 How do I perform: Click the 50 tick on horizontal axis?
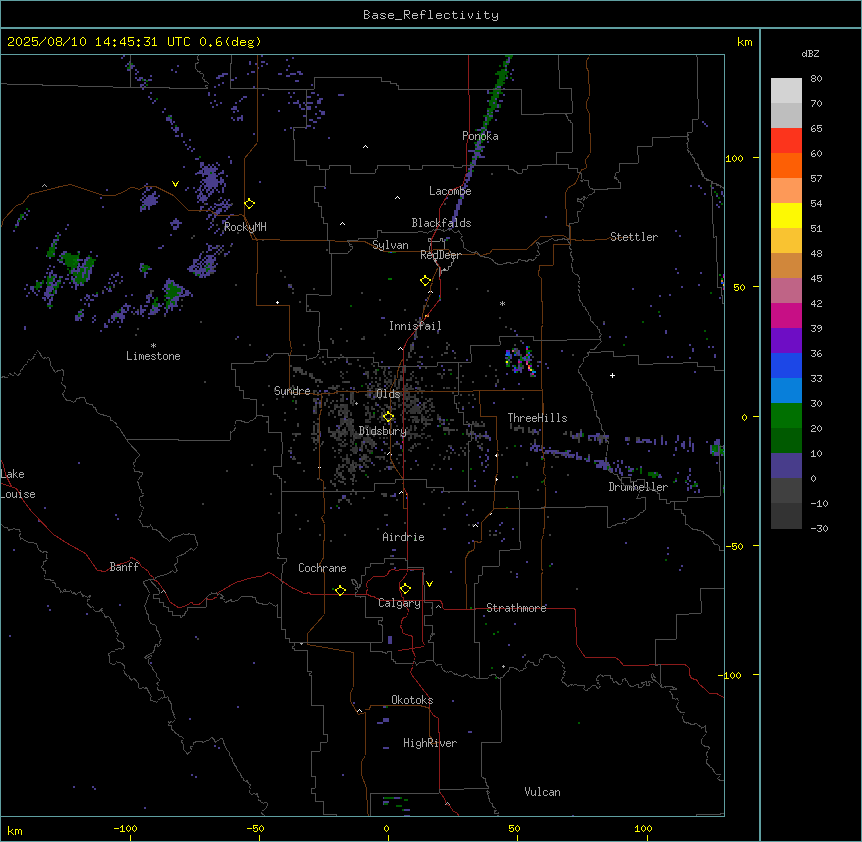click(x=514, y=829)
